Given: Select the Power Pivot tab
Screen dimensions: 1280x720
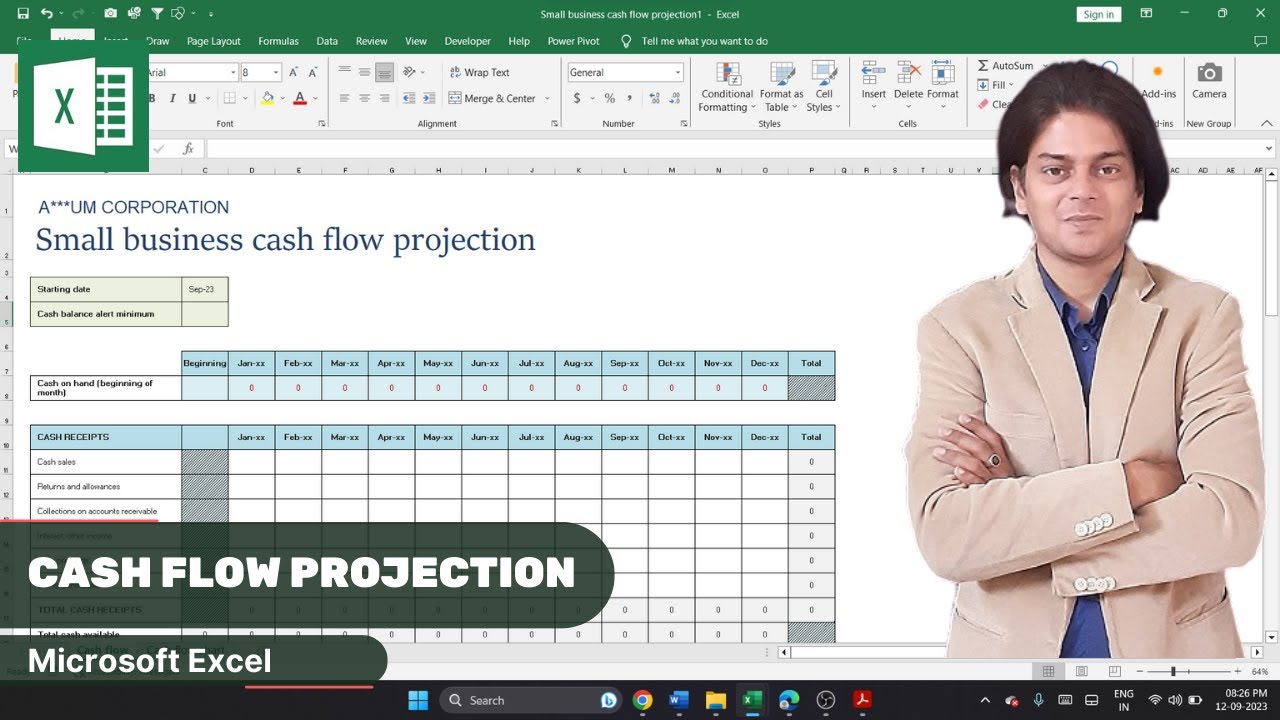Looking at the screenshot, I should coord(573,41).
